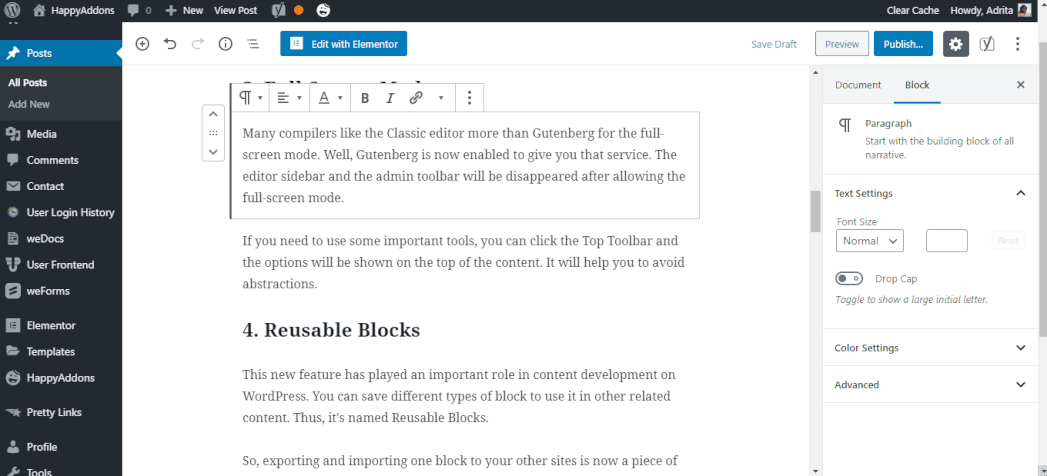The image size is (1047, 476).
Task: Show content structure info
Action: (x=226, y=44)
